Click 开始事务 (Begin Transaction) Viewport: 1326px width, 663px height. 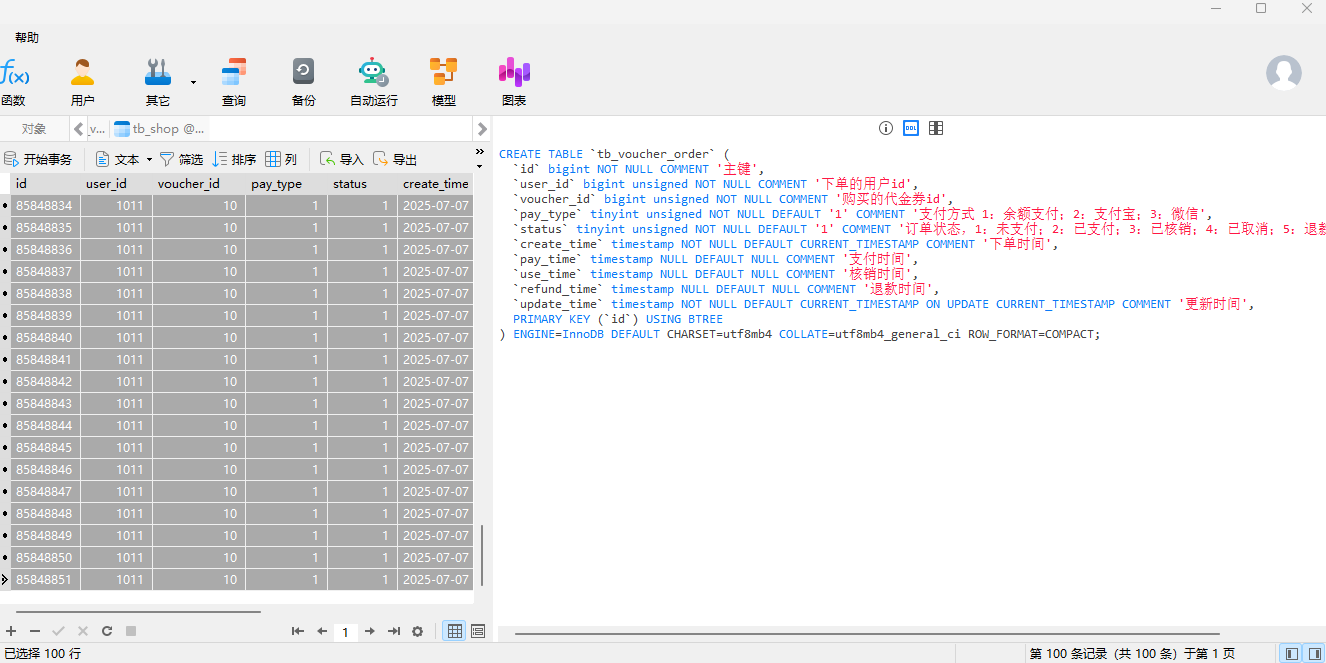38,159
